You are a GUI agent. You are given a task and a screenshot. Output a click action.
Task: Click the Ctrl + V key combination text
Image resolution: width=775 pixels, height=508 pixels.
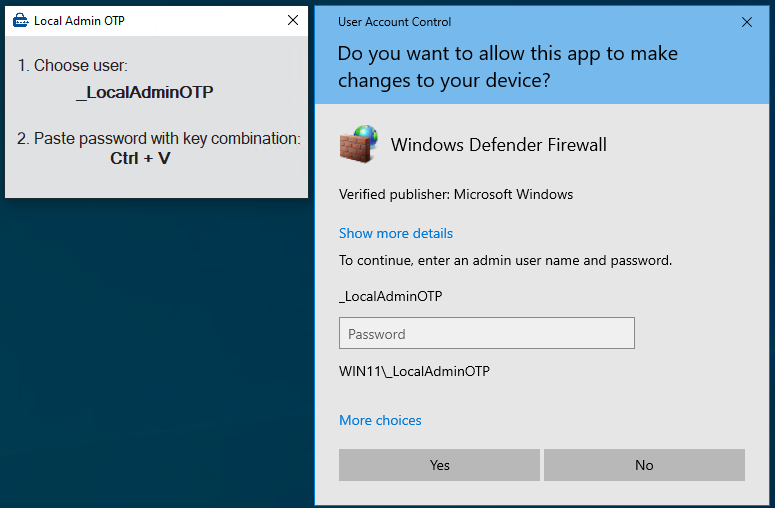click(140, 158)
